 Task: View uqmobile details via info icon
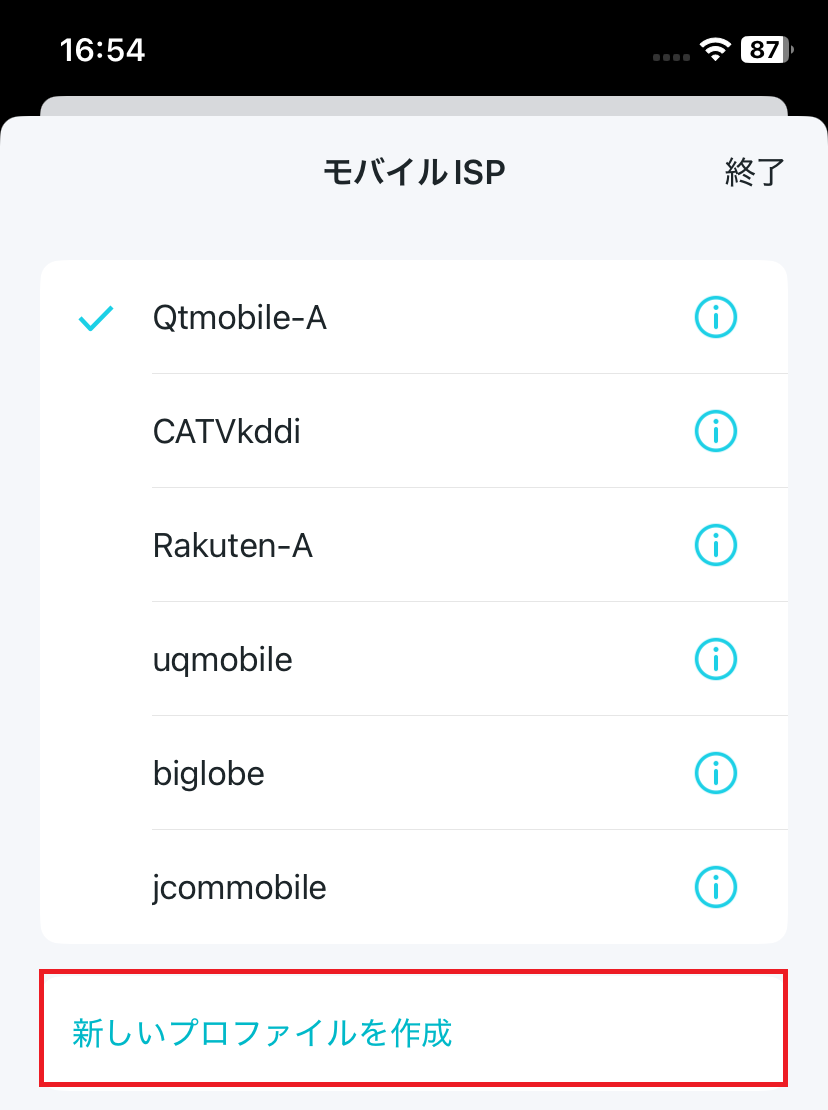click(715, 659)
